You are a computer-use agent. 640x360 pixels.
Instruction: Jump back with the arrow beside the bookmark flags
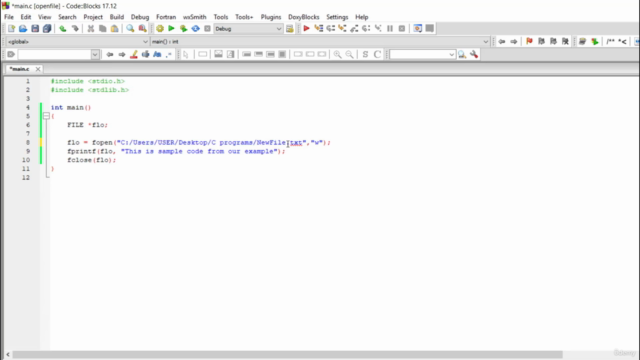[x=502, y=42]
